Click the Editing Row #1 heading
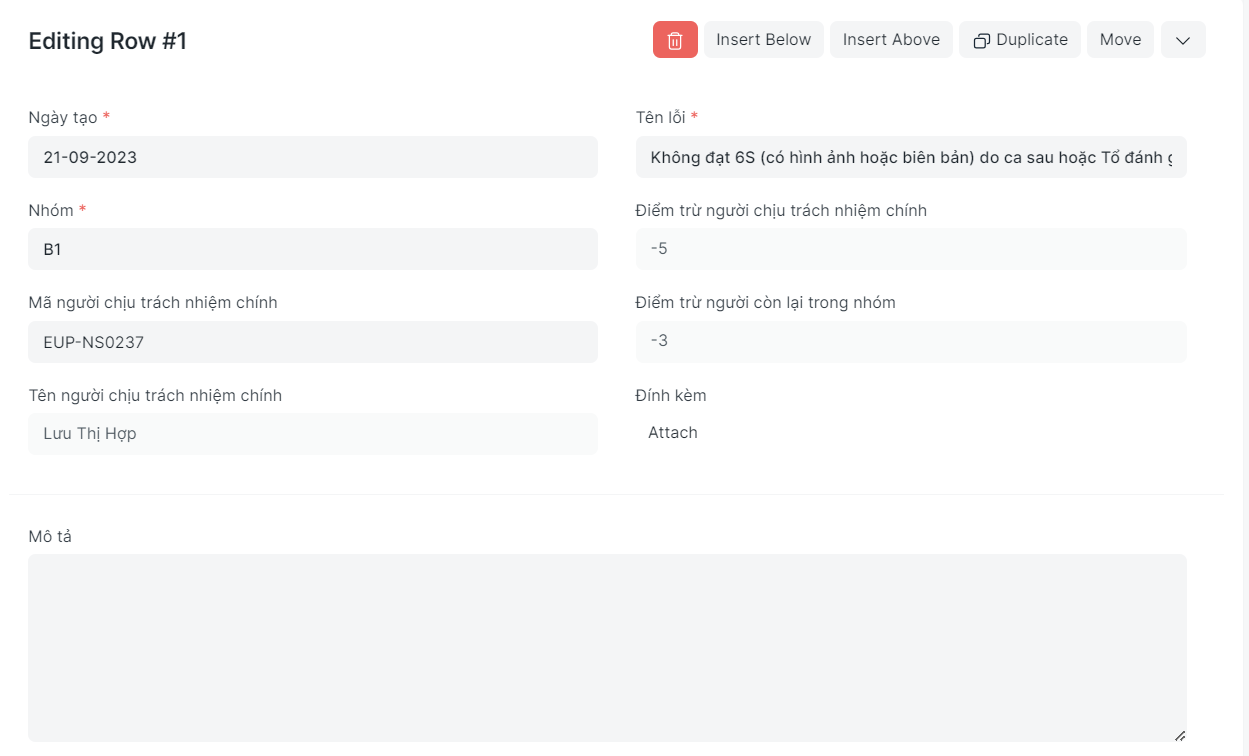This screenshot has width=1249, height=756. (107, 41)
